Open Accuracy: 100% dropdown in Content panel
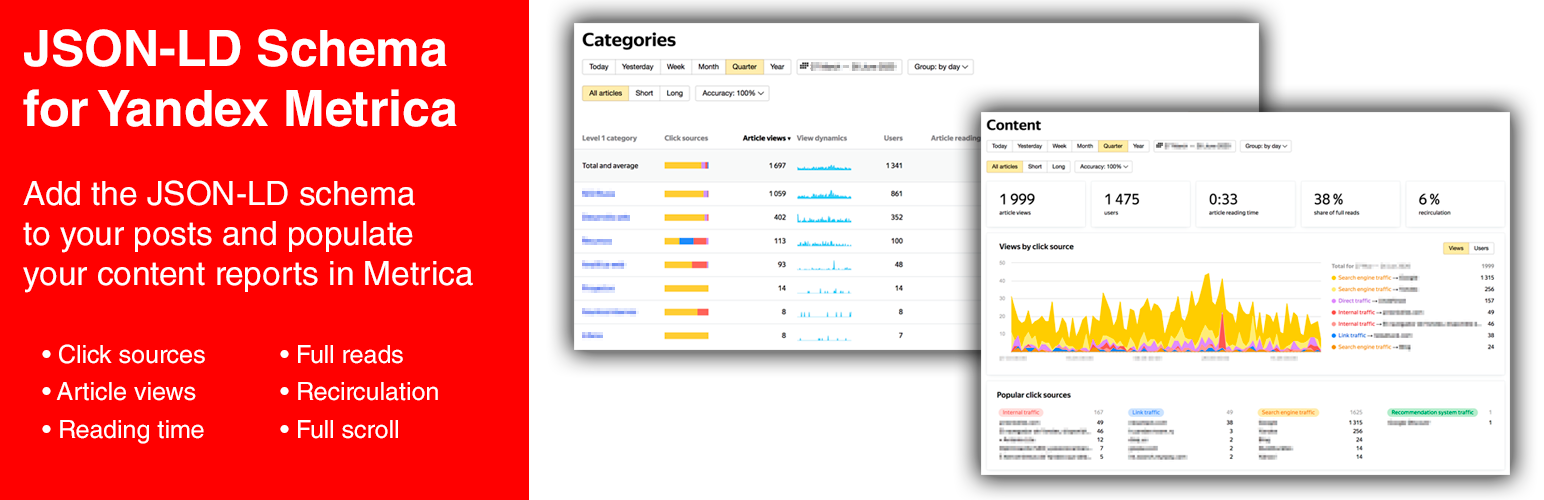 click(1103, 167)
